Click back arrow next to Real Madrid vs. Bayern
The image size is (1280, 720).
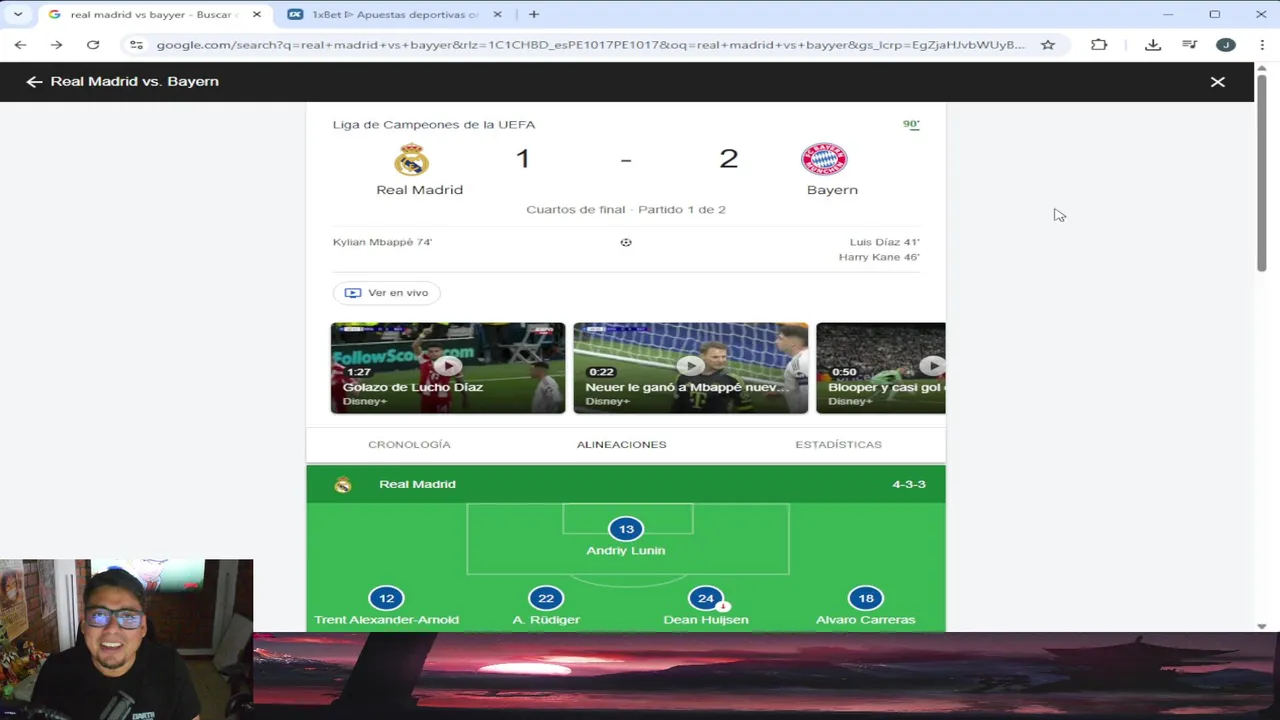(34, 82)
